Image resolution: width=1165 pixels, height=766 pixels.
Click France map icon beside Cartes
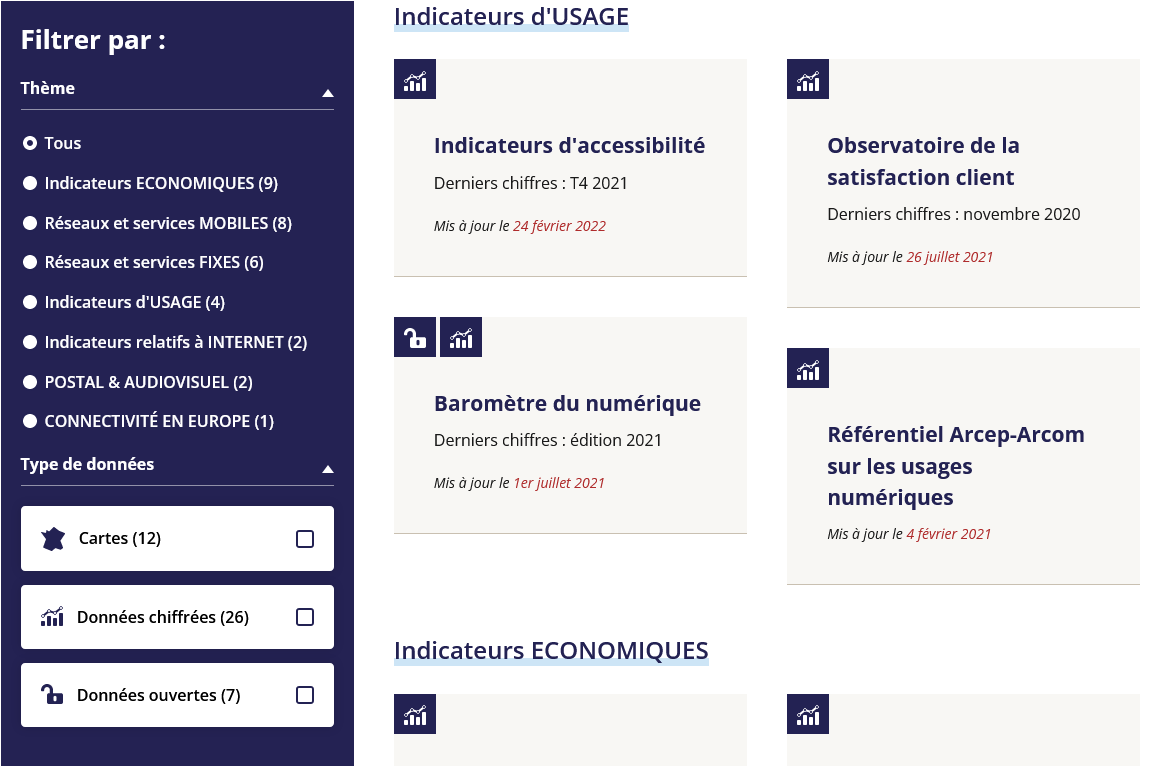click(53, 539)
